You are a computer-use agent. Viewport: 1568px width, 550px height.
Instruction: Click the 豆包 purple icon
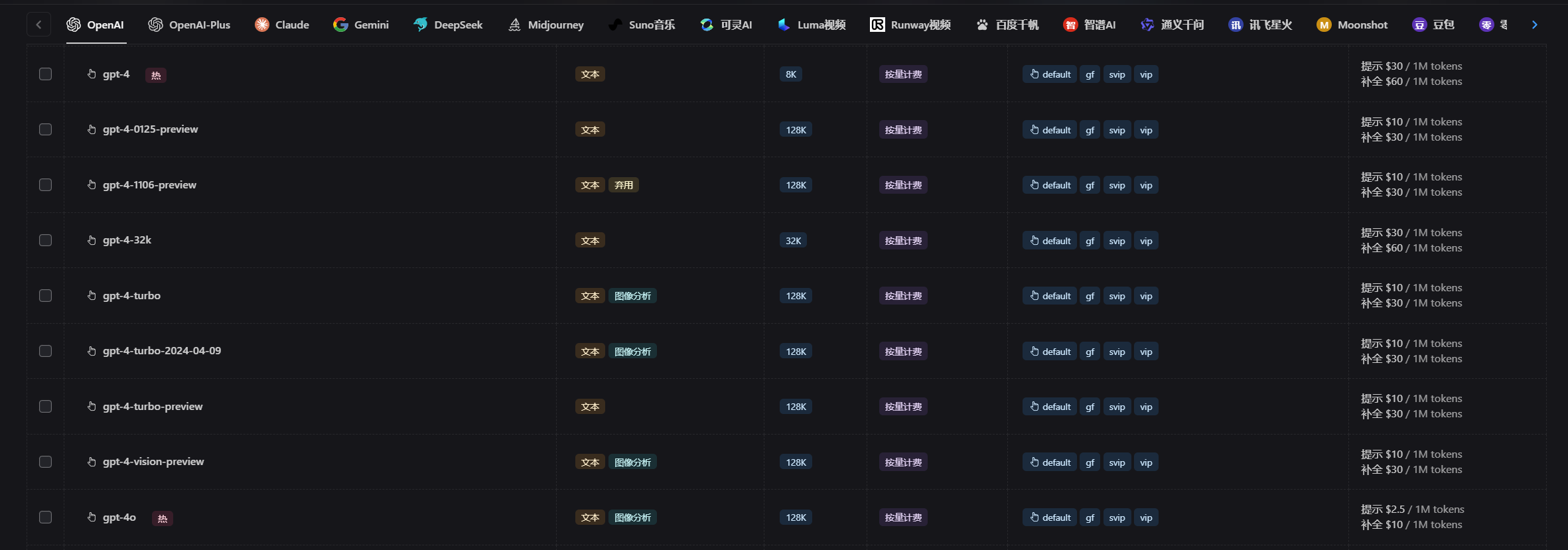click(1419, 25)
